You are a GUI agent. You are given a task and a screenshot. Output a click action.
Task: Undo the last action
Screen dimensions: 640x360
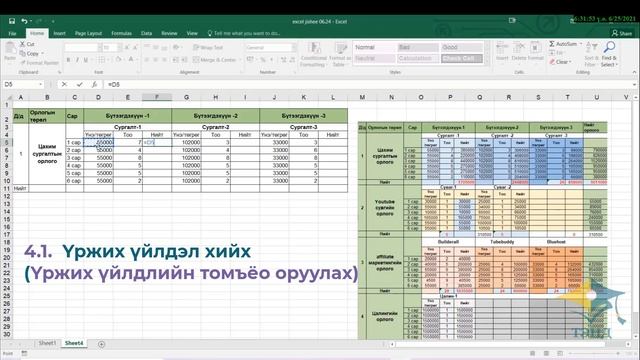pyautogui.click(x=24, y=21)
